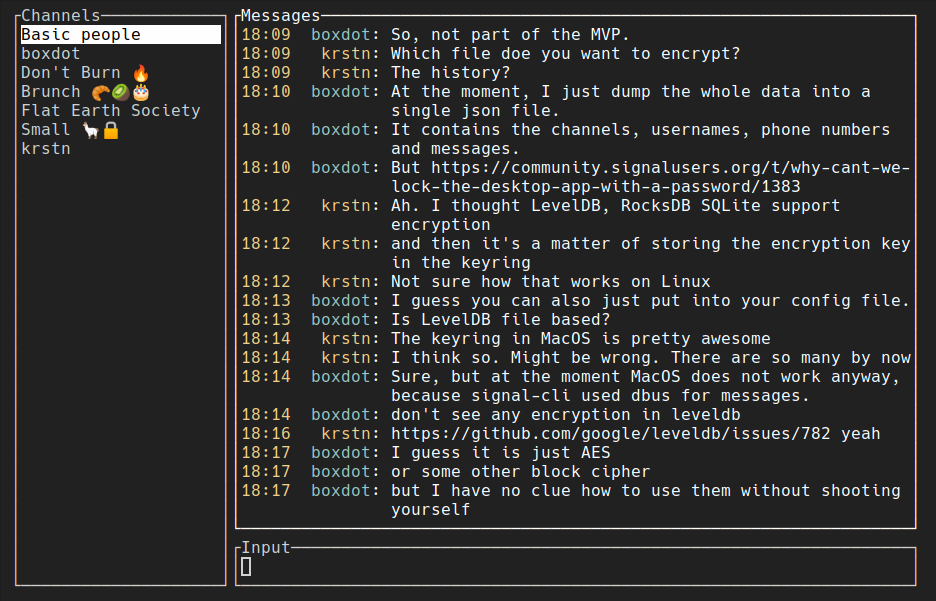Click the block cursor in the input box
The height and width of the screenshot is (601, 936).
(243, 566)
